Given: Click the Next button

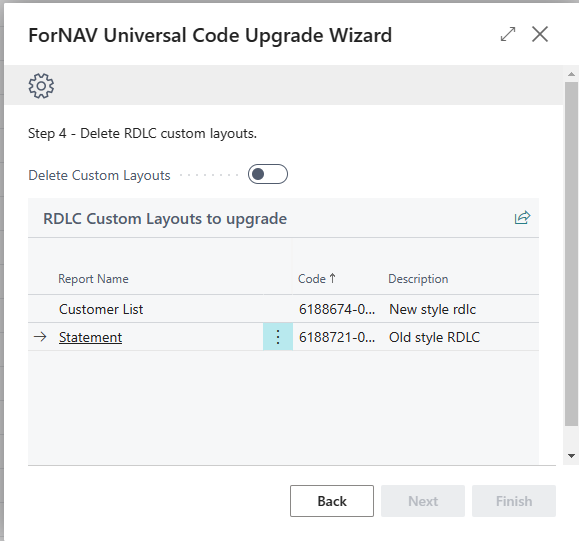Looking at the screenshot, I should click(423, 501).
